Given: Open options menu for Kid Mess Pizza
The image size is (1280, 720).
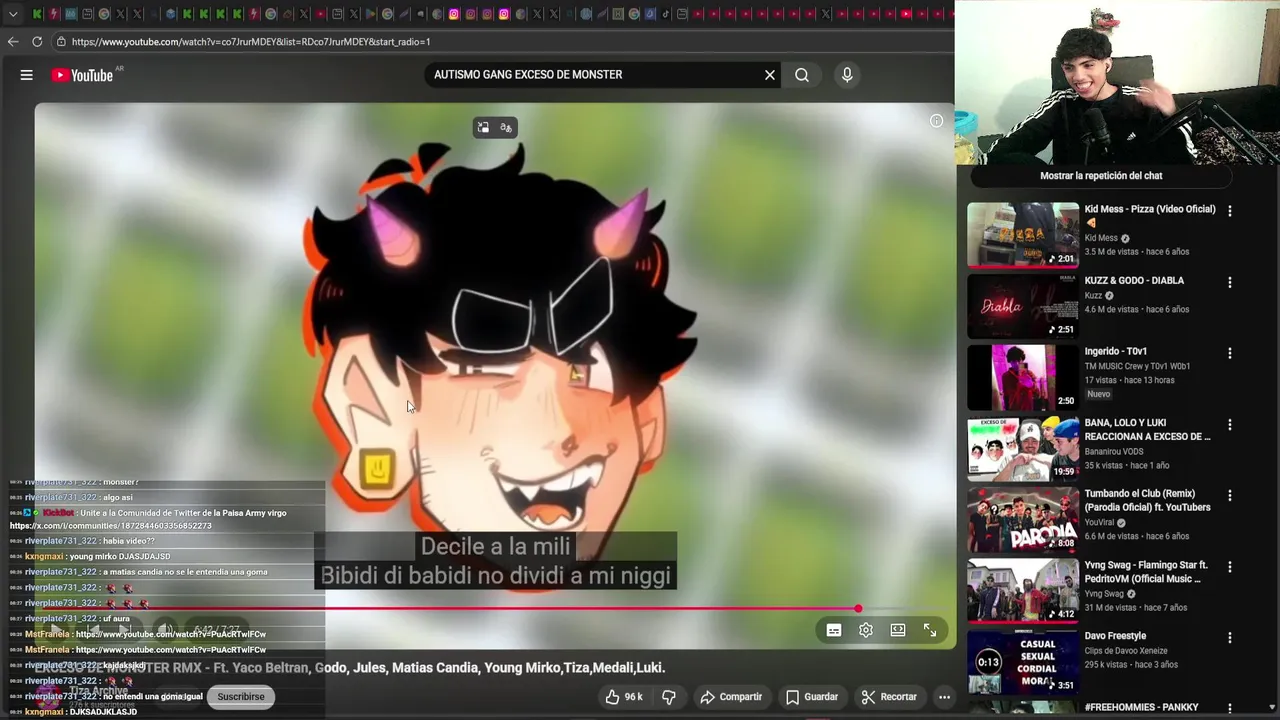Looking at the screenshot, I should [x=1230, y=211].
